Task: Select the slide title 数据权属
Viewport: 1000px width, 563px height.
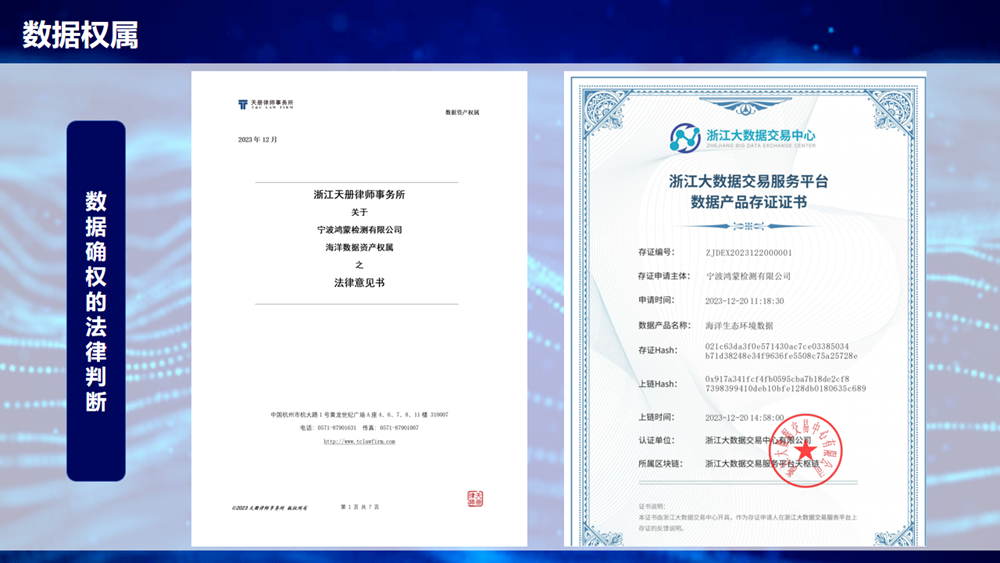Action: (80, 34)
